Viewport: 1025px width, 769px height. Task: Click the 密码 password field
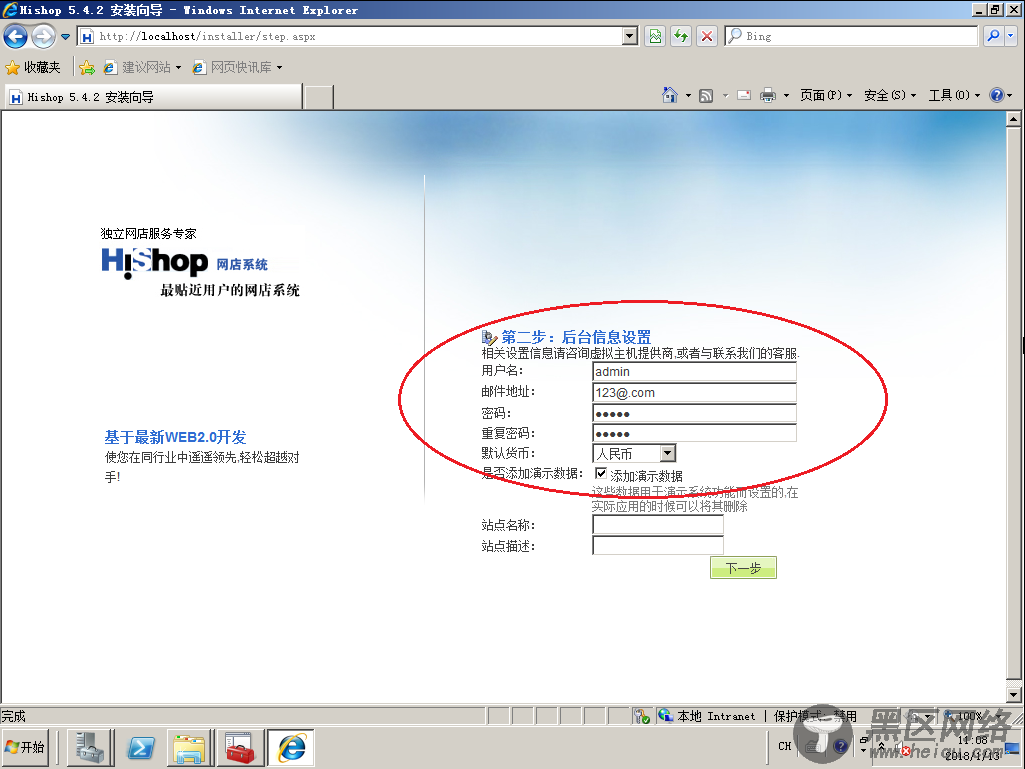tap(694, 413)
